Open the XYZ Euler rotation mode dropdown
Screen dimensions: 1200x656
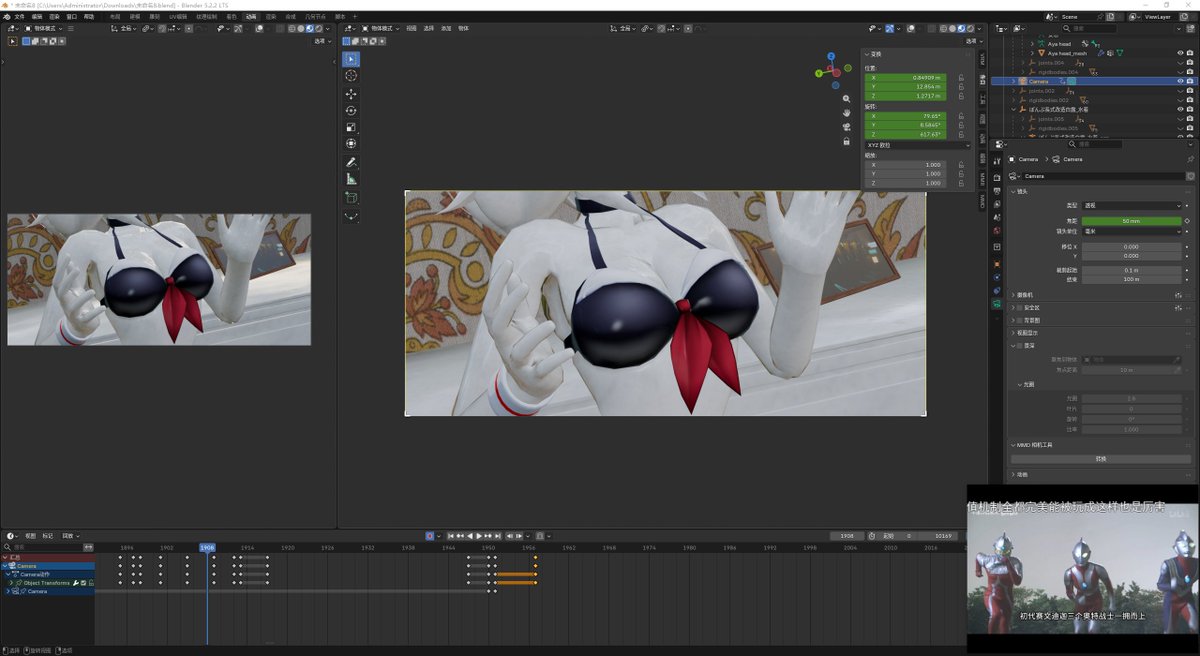[x=918, y=145]
